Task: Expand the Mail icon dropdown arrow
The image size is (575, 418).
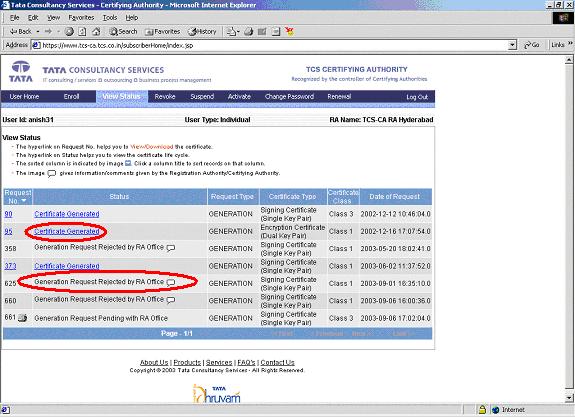Action: coord(238,32)
